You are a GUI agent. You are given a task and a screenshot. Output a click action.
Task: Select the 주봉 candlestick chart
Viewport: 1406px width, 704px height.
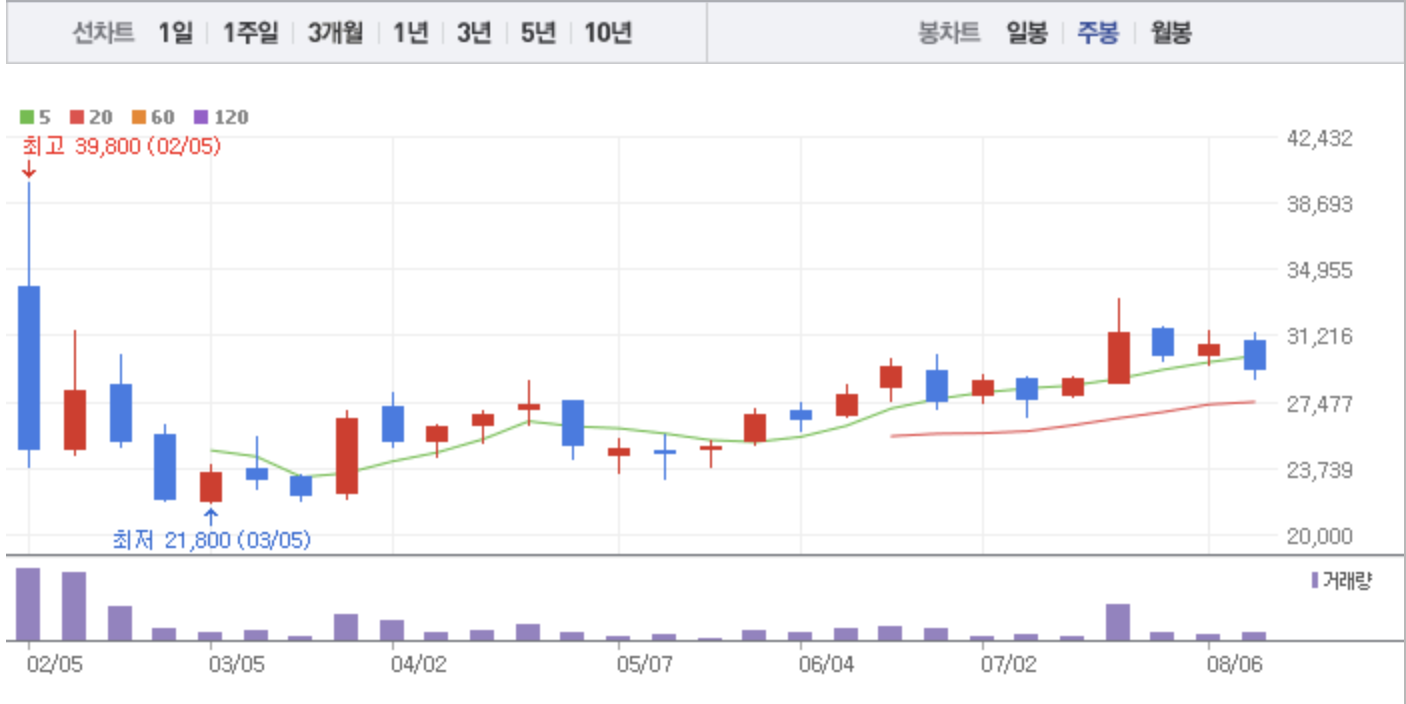pyautogui.click(x=1097, y=33)
